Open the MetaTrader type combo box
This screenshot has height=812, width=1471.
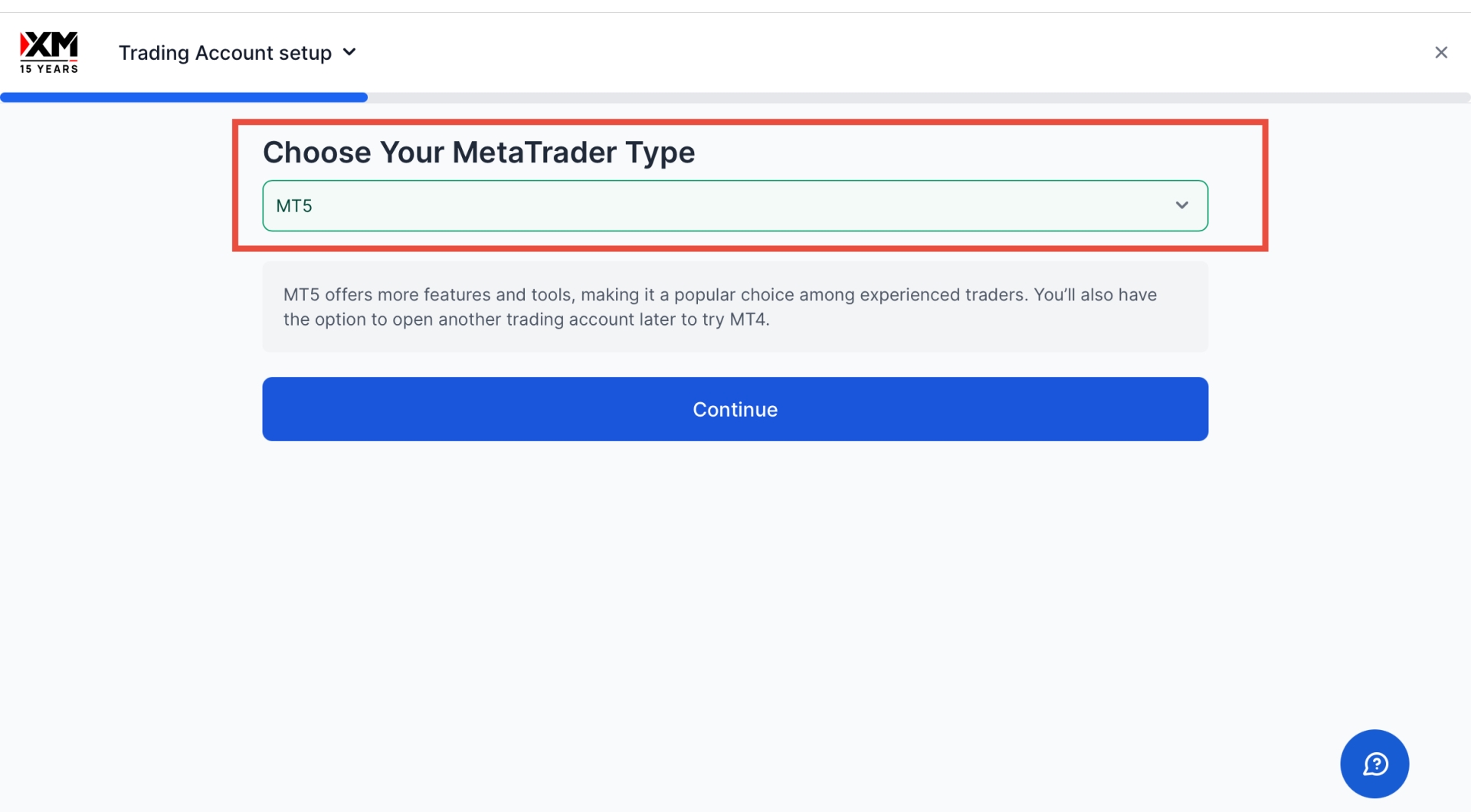click(x=734, y=205)
